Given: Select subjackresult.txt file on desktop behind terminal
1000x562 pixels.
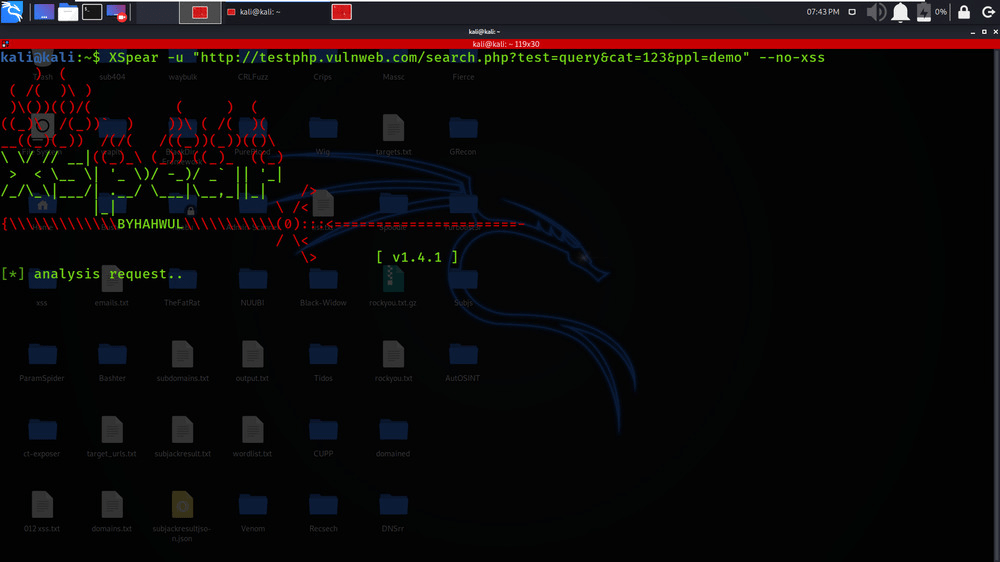Looking at the screenshot, I should pos(182,438).
